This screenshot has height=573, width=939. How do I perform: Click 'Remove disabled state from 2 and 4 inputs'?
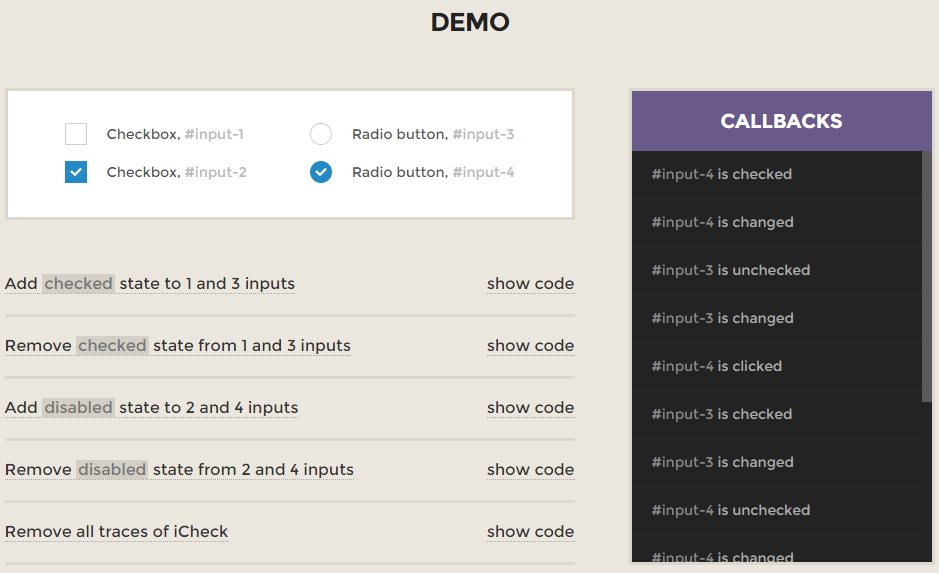179,470
